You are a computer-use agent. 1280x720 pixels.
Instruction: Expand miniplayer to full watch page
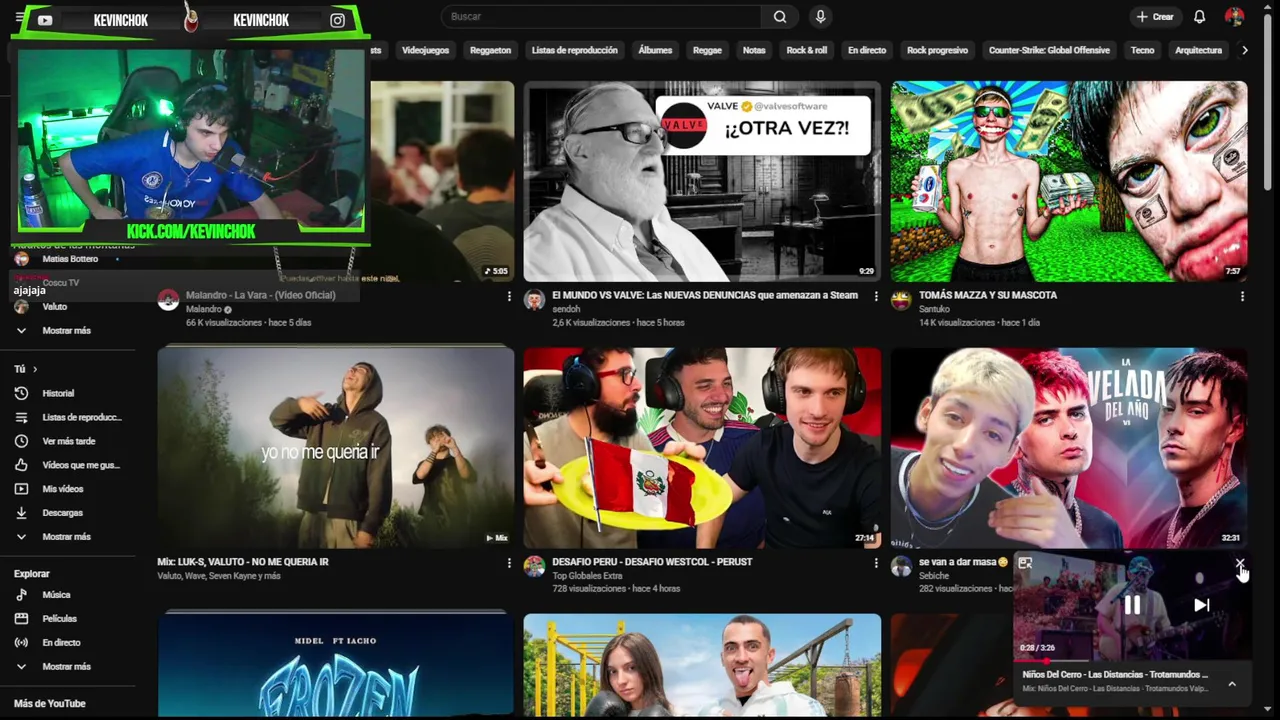(1025, 564)
